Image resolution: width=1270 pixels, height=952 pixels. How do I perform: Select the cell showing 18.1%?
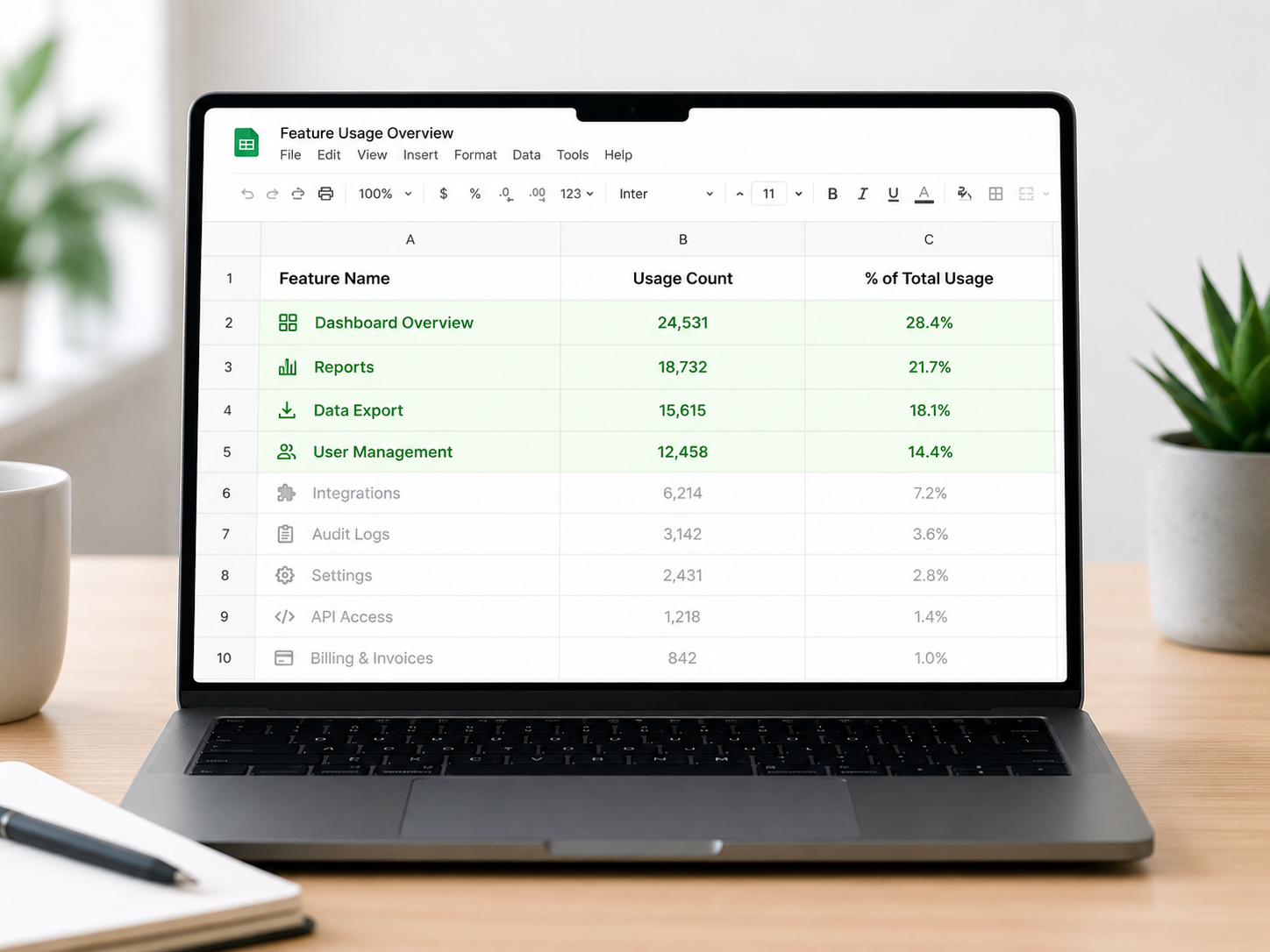pos(930,410)
